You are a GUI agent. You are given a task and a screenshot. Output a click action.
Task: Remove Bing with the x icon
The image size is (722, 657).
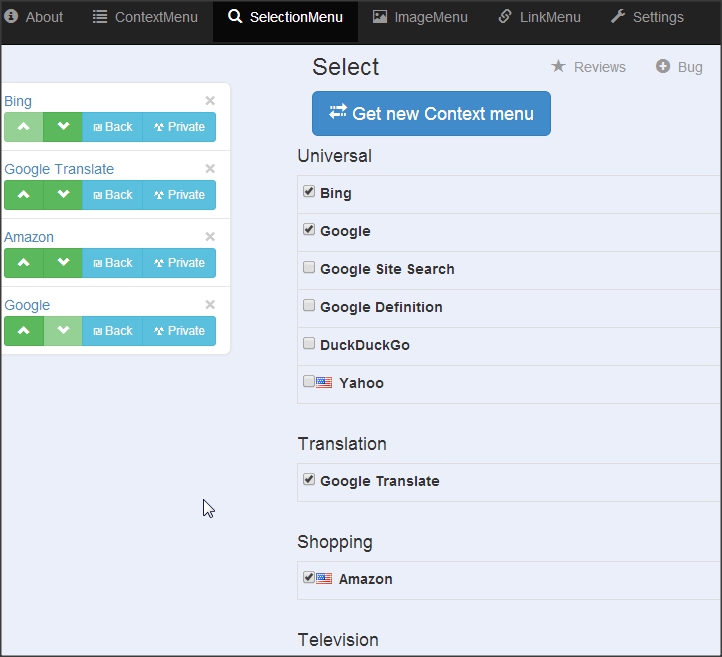[210, 101]
